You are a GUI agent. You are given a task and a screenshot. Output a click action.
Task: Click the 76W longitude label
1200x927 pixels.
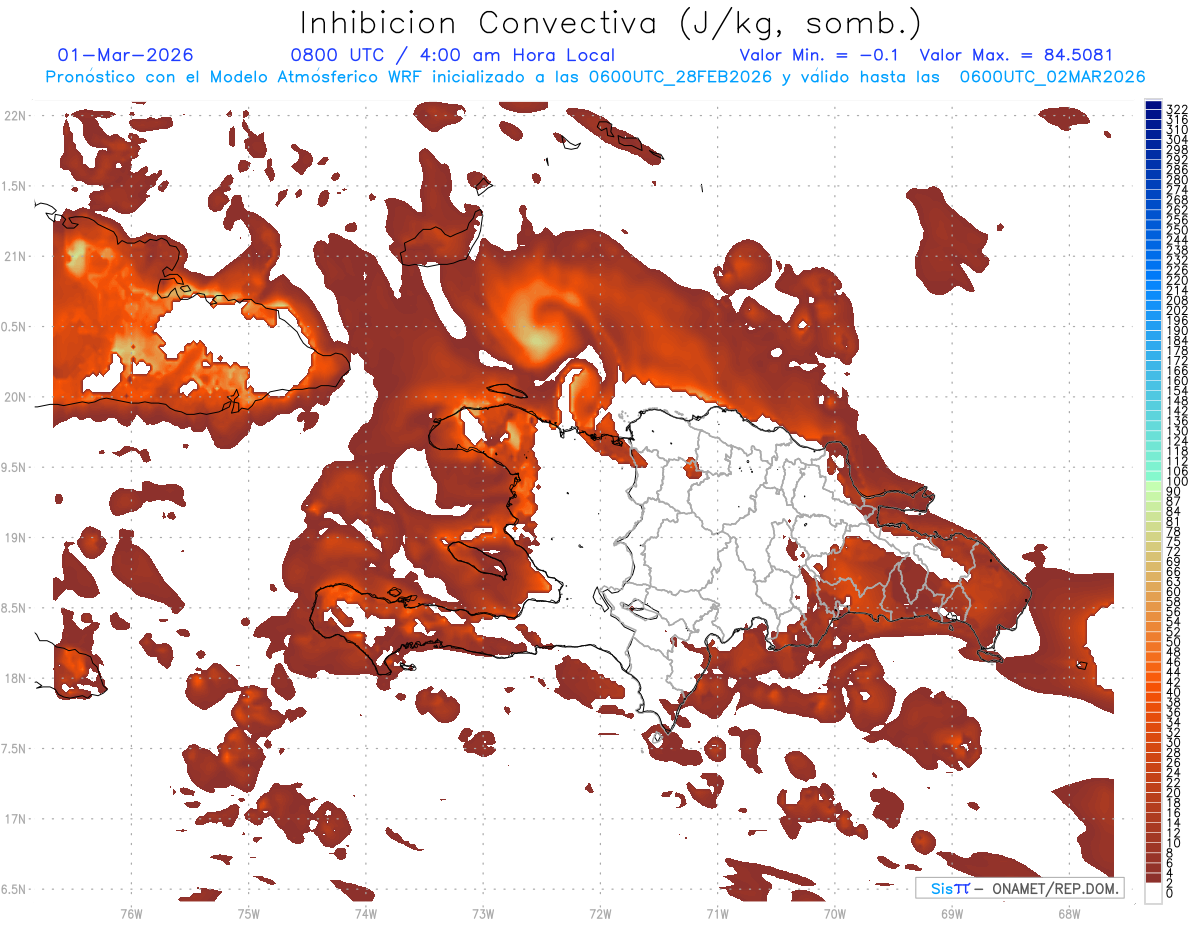tap(131, 913)
